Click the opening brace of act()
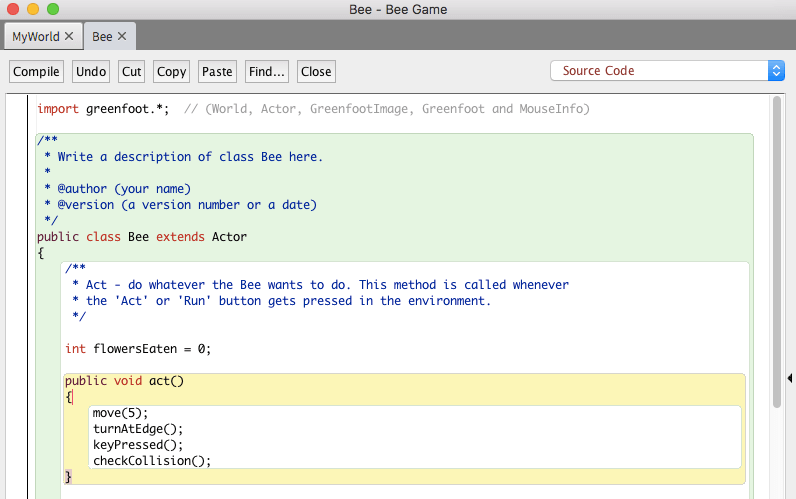The height and width of the screenshot is (499, 796). tap(69, 397)
